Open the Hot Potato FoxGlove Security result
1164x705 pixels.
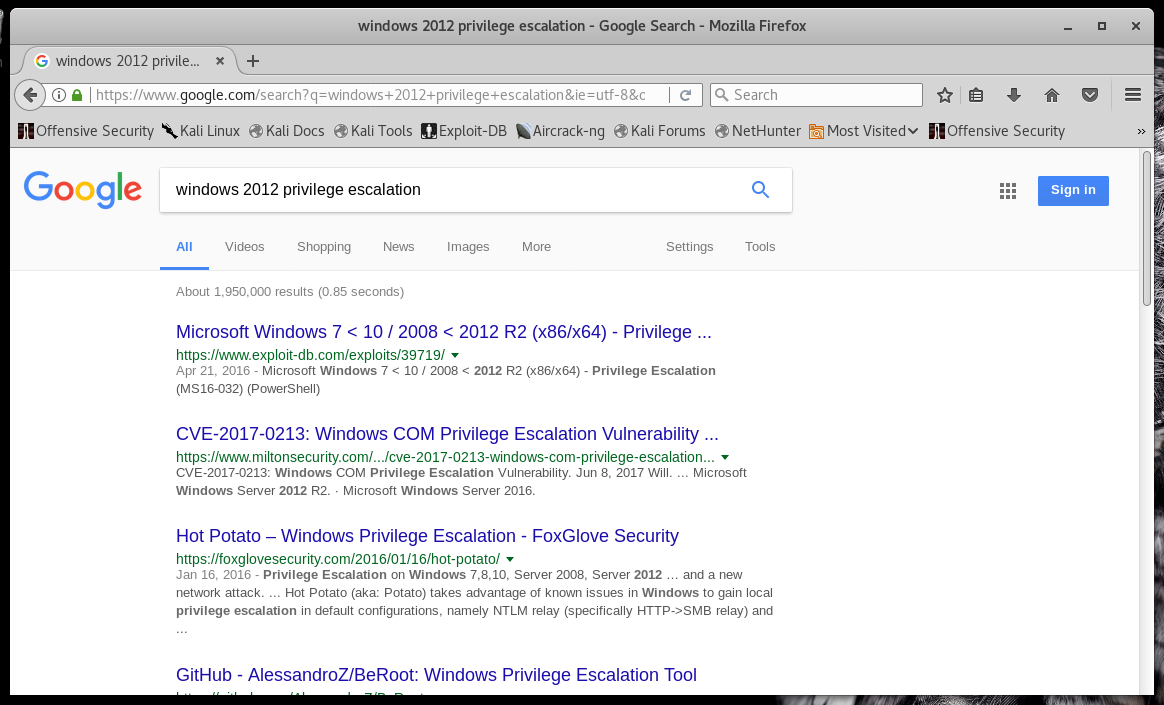(x=427, y=536)
